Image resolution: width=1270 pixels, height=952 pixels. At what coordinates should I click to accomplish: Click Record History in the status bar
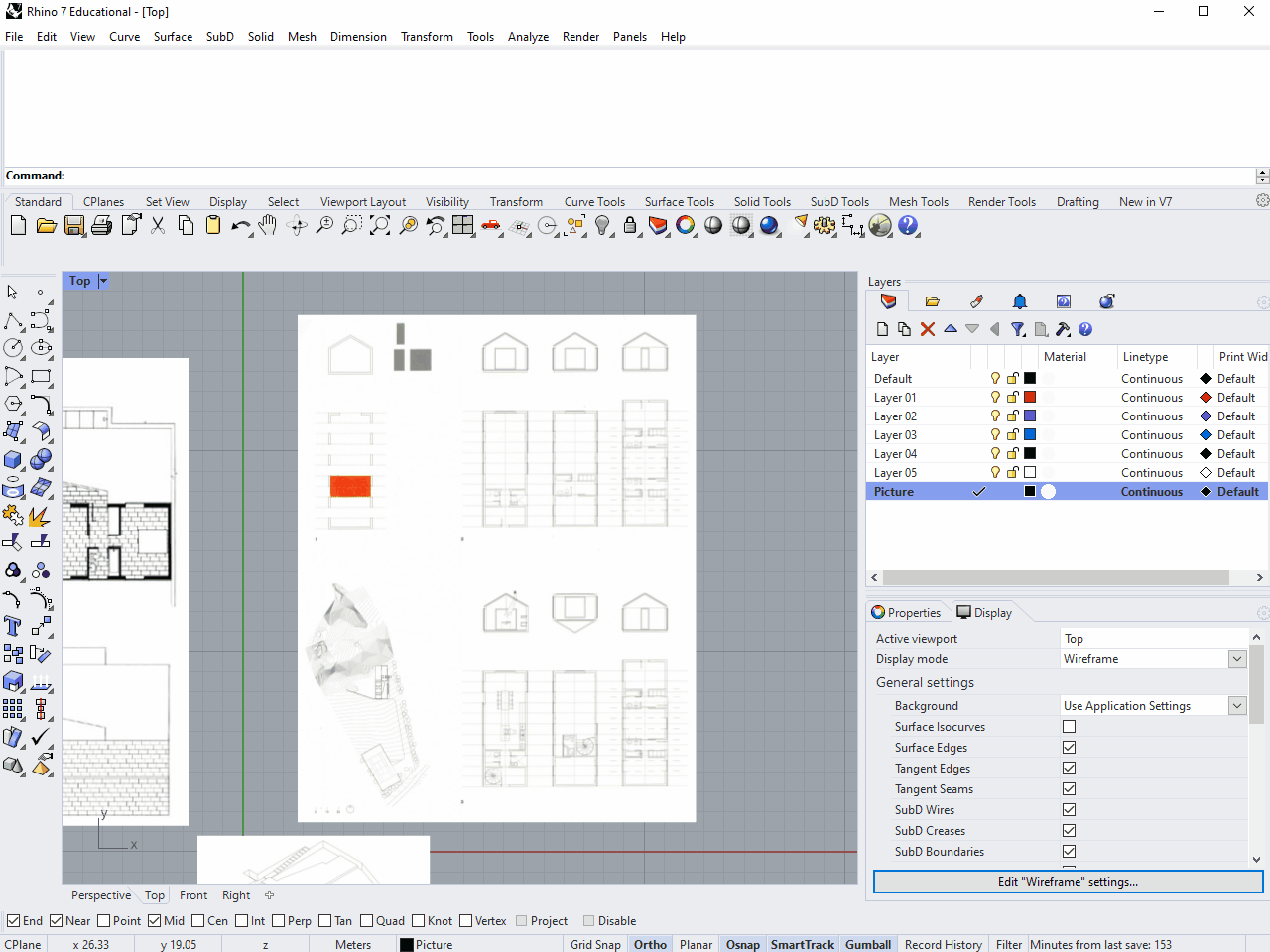coord(943,945)
